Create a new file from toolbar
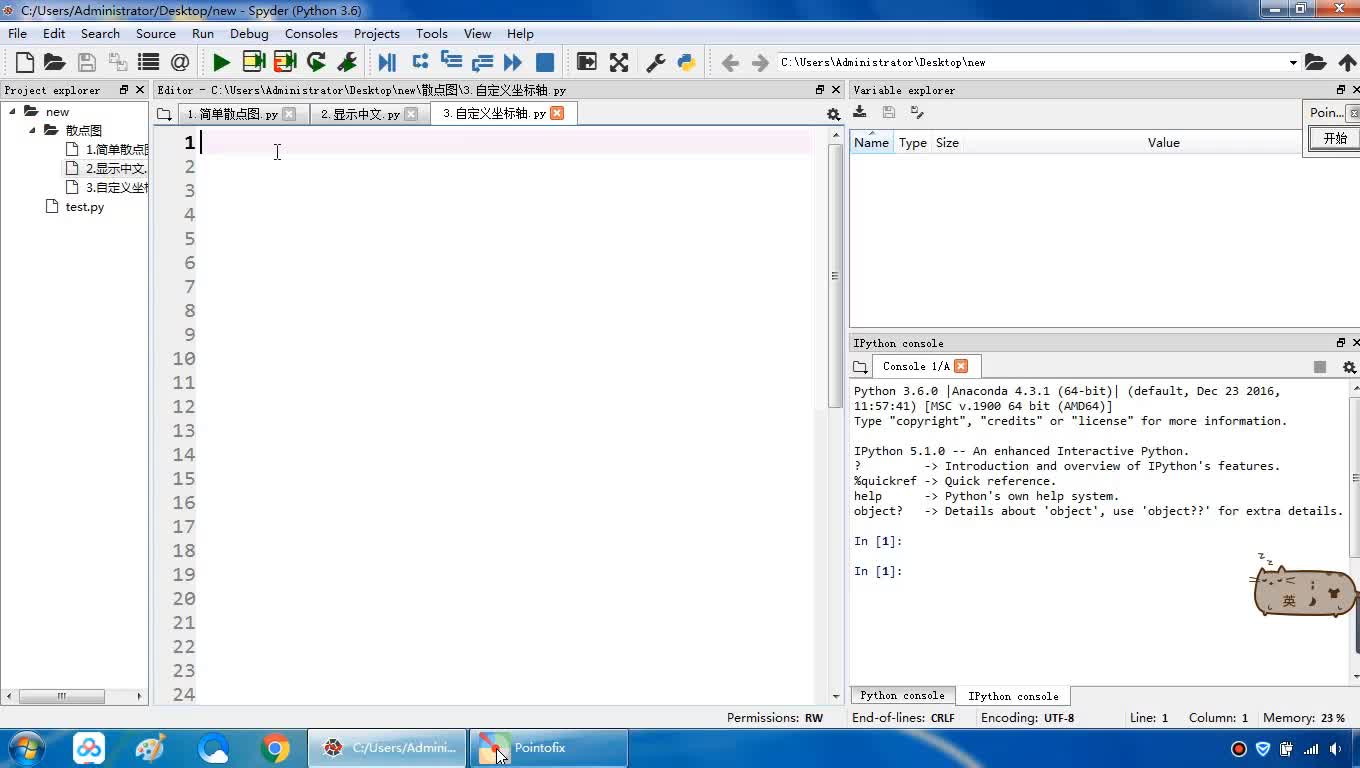1360x768 pixels. [x=24, y=62]
